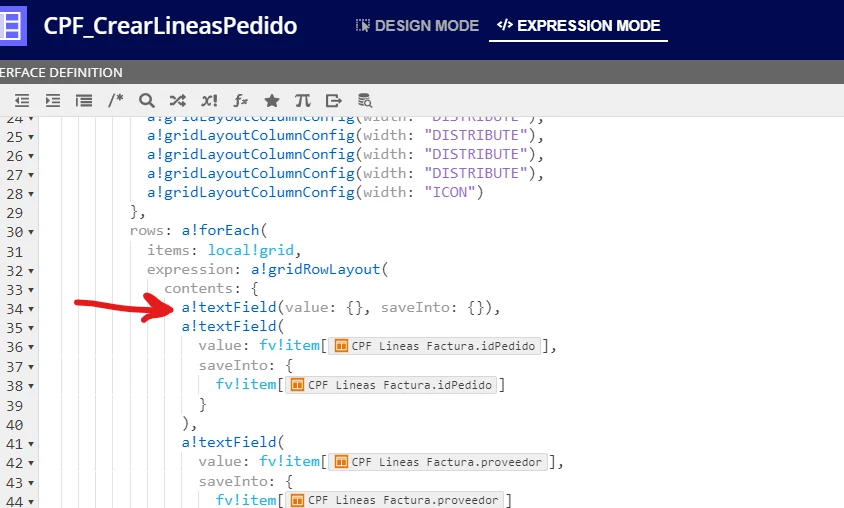The width and height of the screenshot is (844, 508).
Task: Click the star toolbar icon
Action: 272,101
